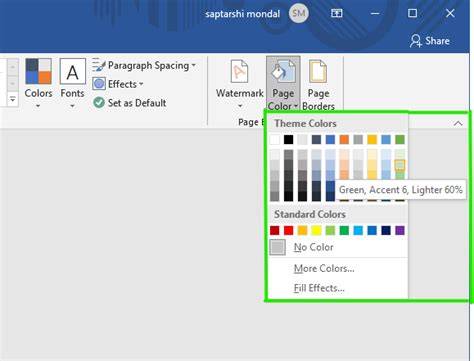This screenshot has width=474, height=361.
Task: Pick black theme color swatch
Action: [x=289, y=139]
